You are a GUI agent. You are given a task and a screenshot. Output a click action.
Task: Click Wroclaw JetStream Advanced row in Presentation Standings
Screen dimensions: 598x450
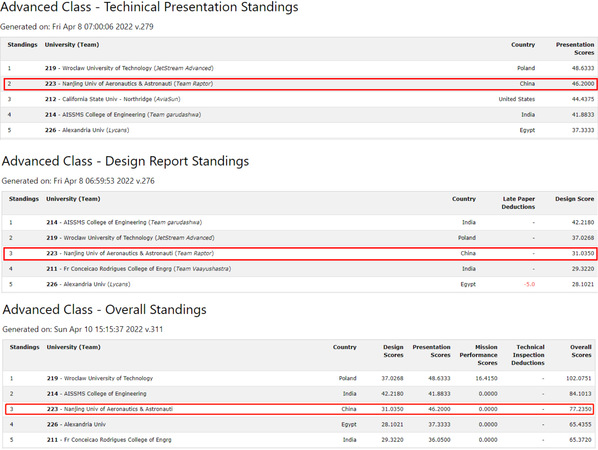coord(299,68)
